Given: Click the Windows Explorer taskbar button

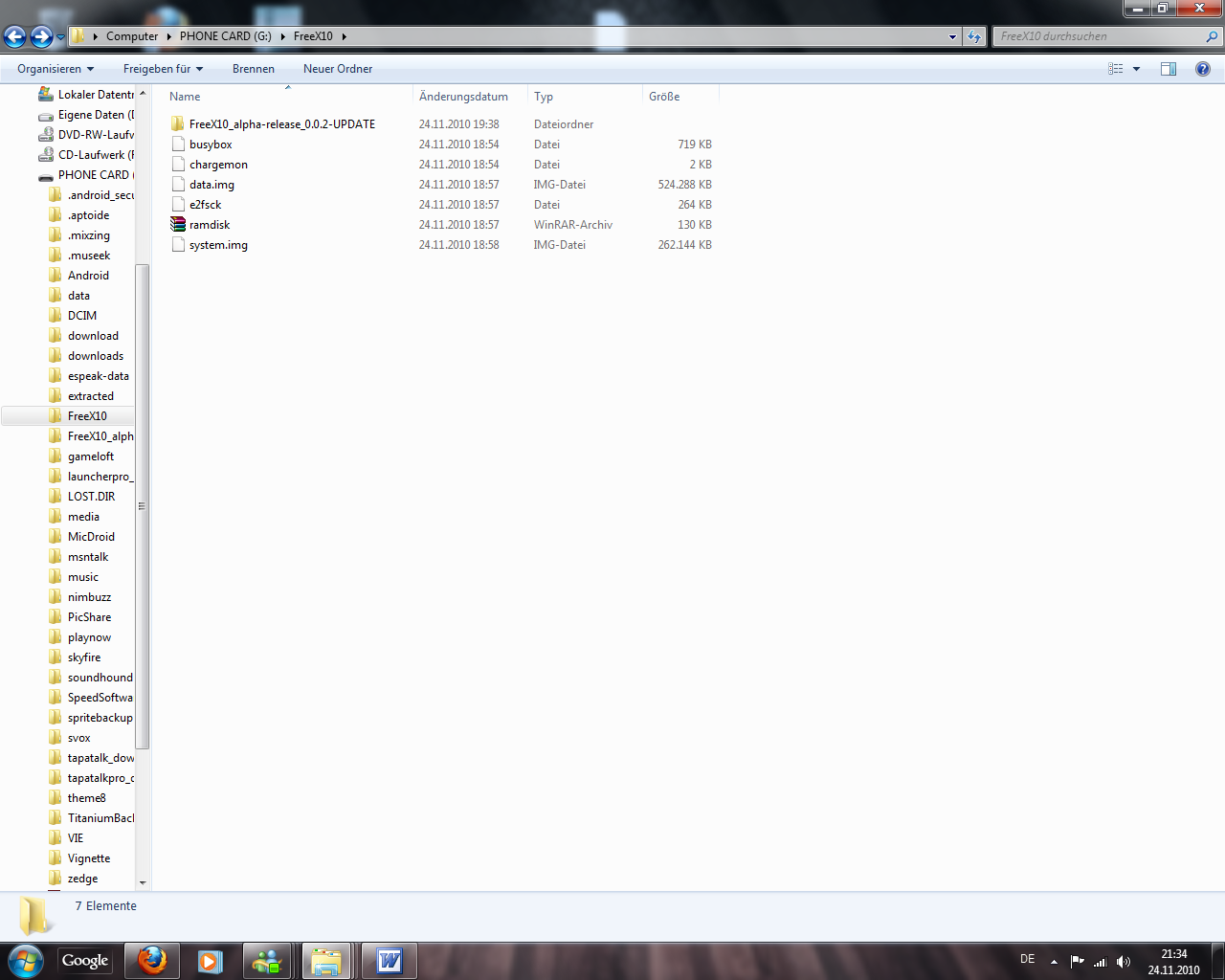Looking at the screenshot, I should point(326,961).
